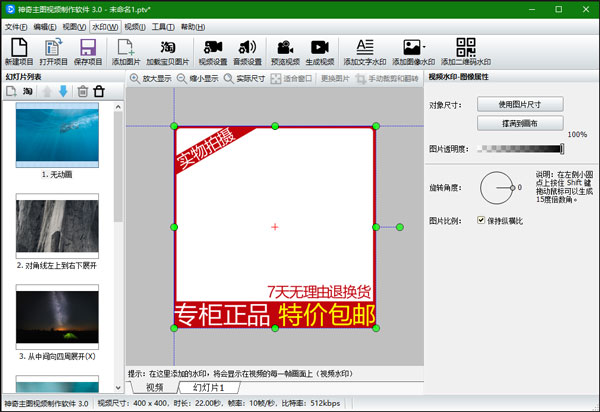Expand the 添加图像水印 dropdown arrow
Screen dimensions: 600x412
tap(425, 47)
